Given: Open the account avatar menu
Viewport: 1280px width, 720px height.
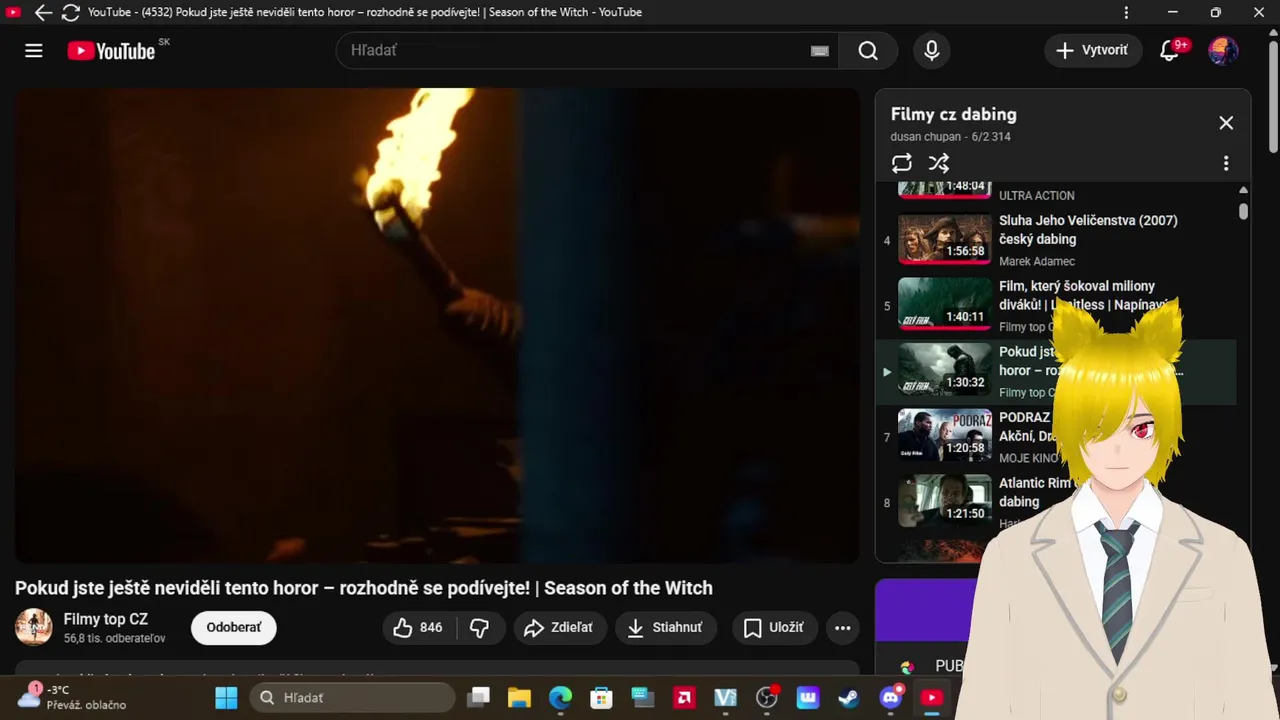Looking at the screenshot, I should pyautogui.click(x=1223, y=51).
